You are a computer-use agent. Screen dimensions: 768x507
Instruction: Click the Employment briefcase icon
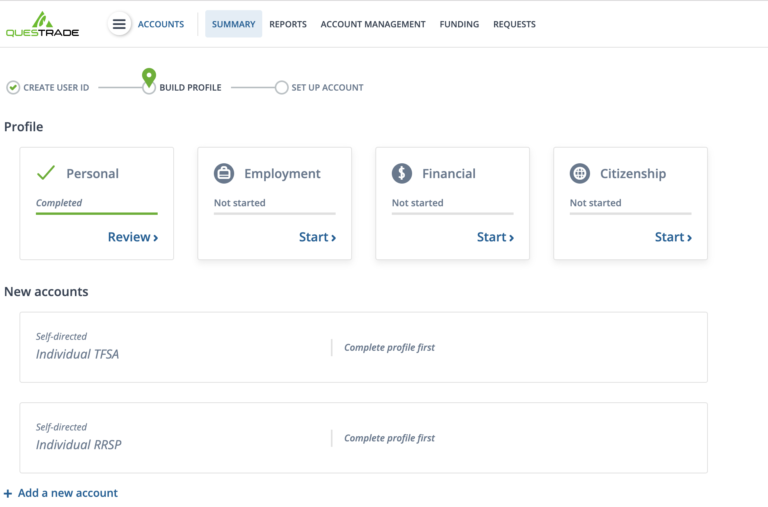point(224,174)
